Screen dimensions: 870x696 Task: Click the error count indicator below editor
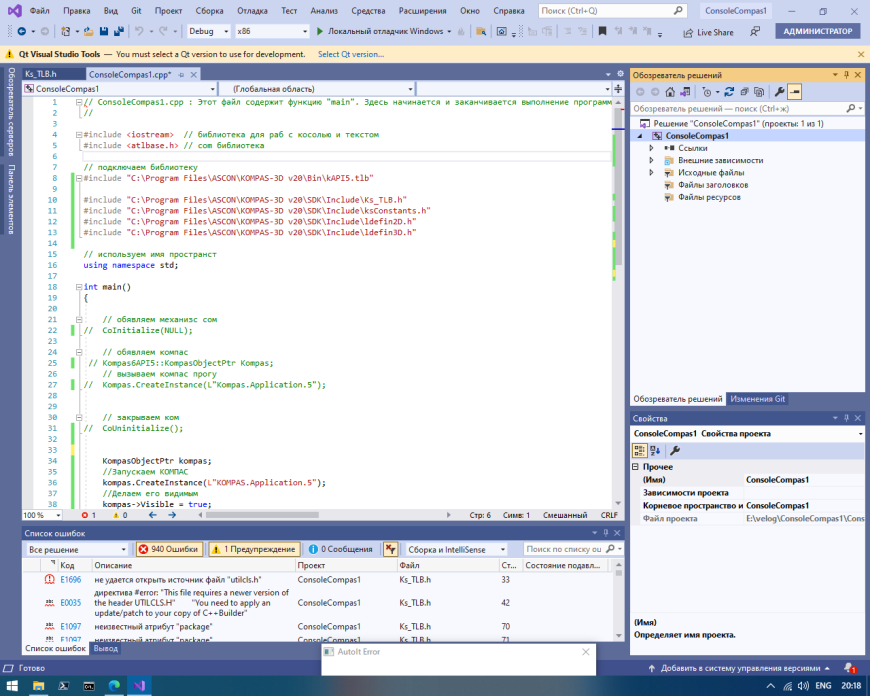click(x=89, y=515)
